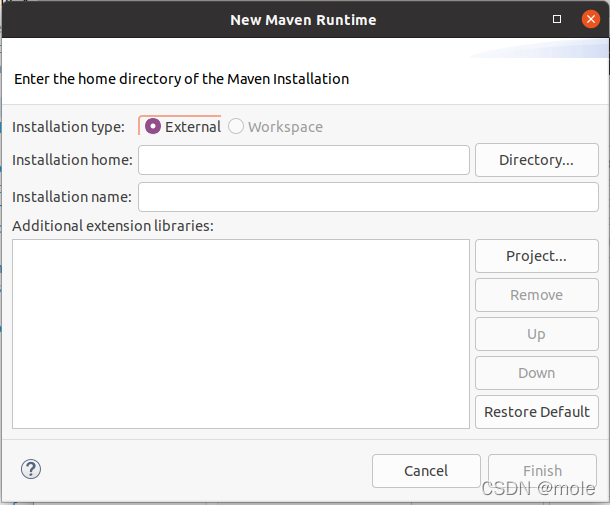Click inside the Additional extension libraries list
The height and width of the screenshot is (505, 610).
tap(241, 334)
